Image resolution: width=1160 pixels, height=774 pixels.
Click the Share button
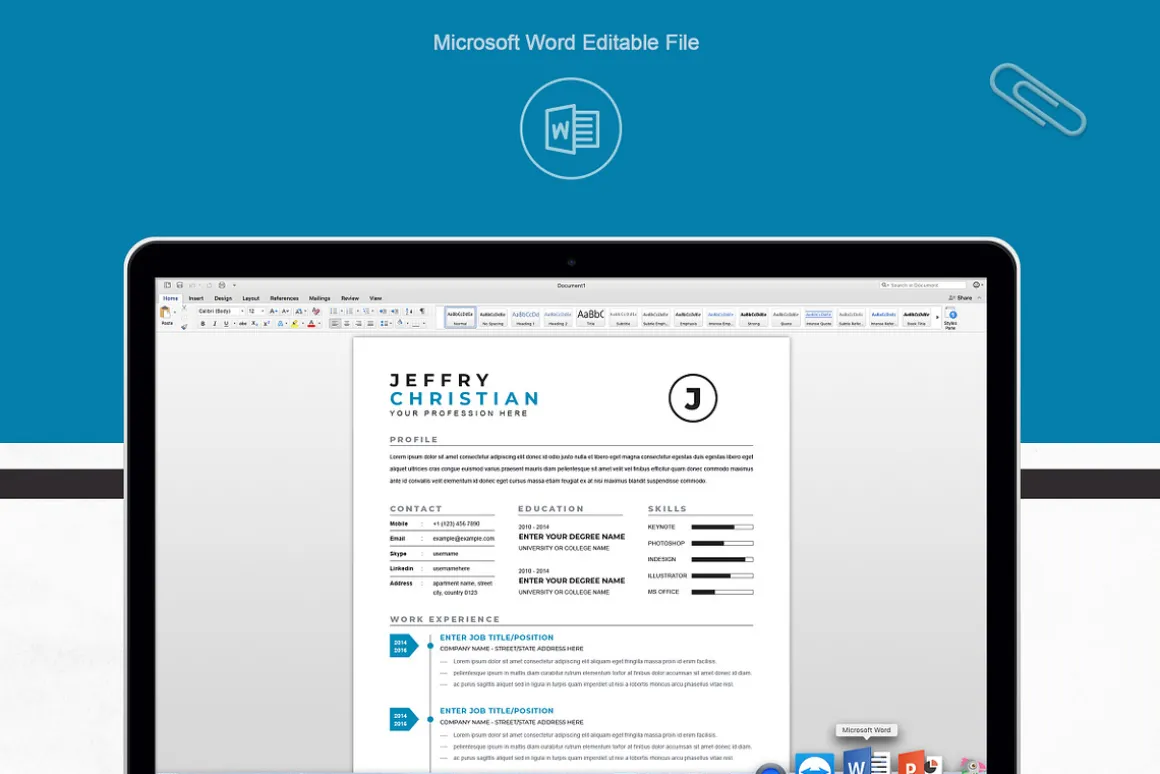pos(960,297)
